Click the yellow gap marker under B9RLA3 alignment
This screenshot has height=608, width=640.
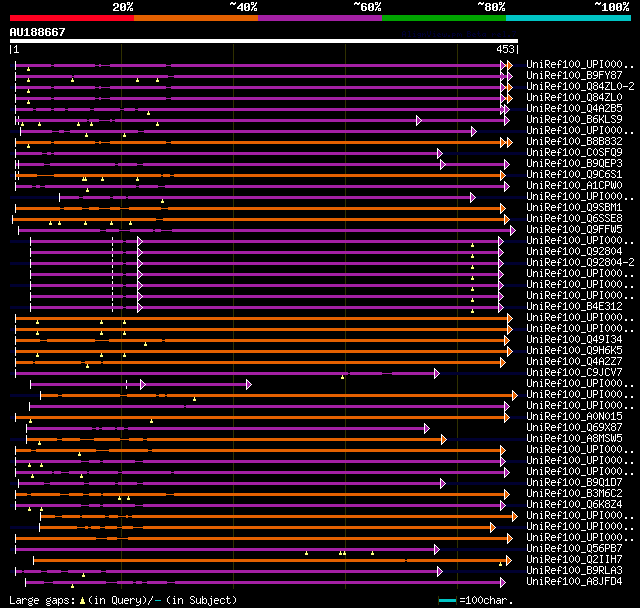(x=83, y=575)
